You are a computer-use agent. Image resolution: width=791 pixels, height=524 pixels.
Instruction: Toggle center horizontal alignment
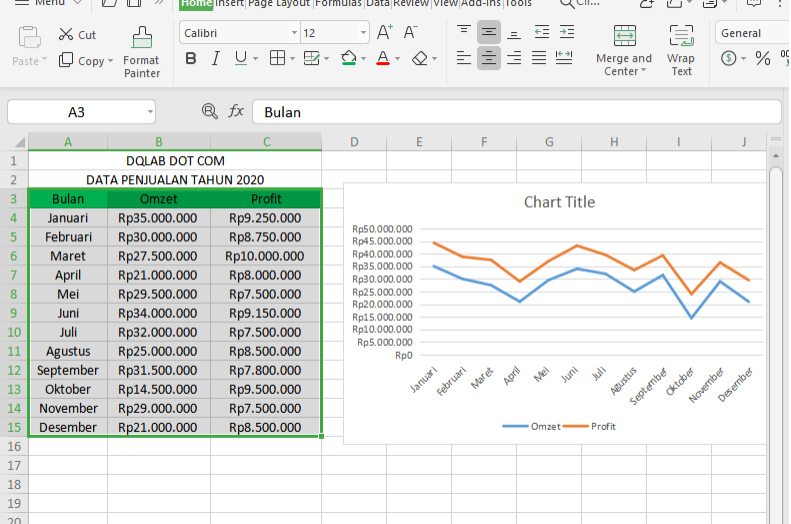(488, 59)
